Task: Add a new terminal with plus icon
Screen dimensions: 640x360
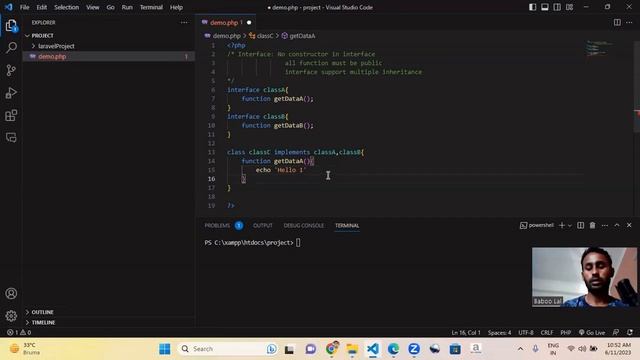Action: point(562,225)
